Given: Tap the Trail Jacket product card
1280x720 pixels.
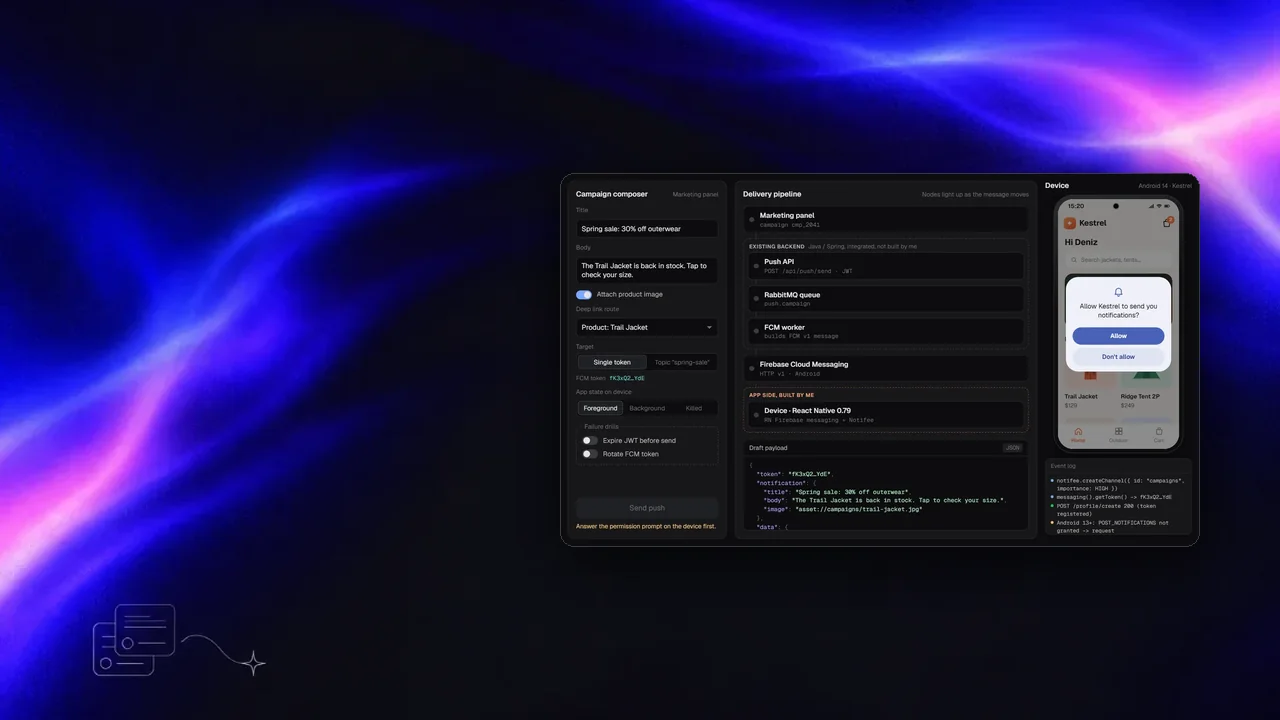Looking at the screenshot, I should click(1089, 390).
